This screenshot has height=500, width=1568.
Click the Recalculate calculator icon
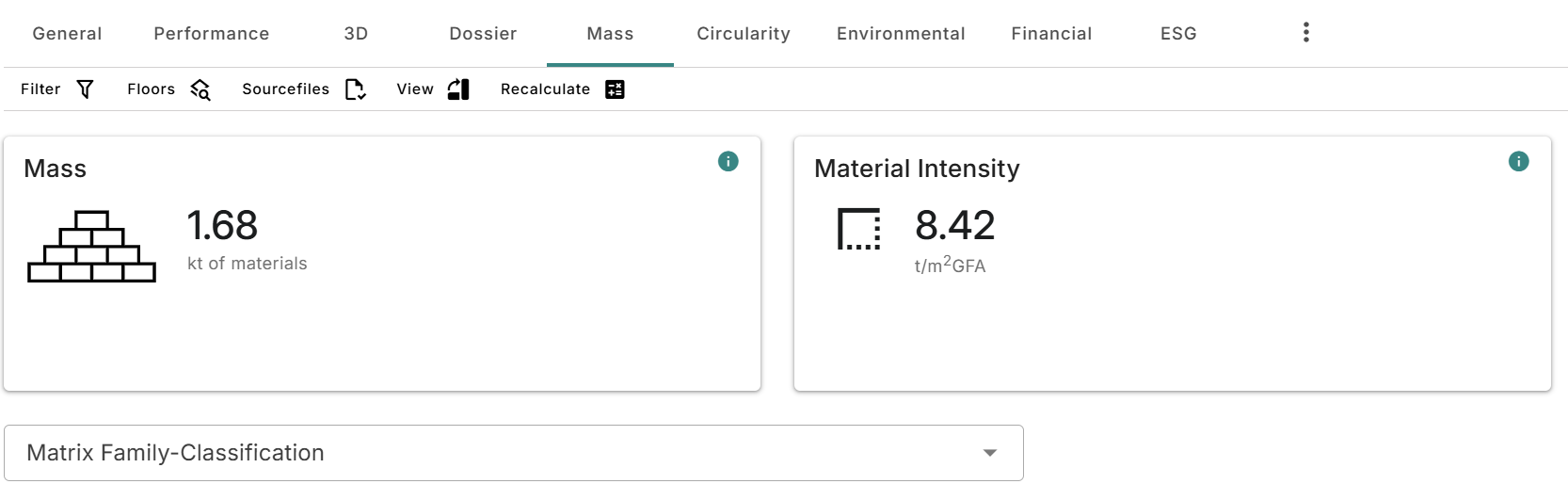point(615,89)
